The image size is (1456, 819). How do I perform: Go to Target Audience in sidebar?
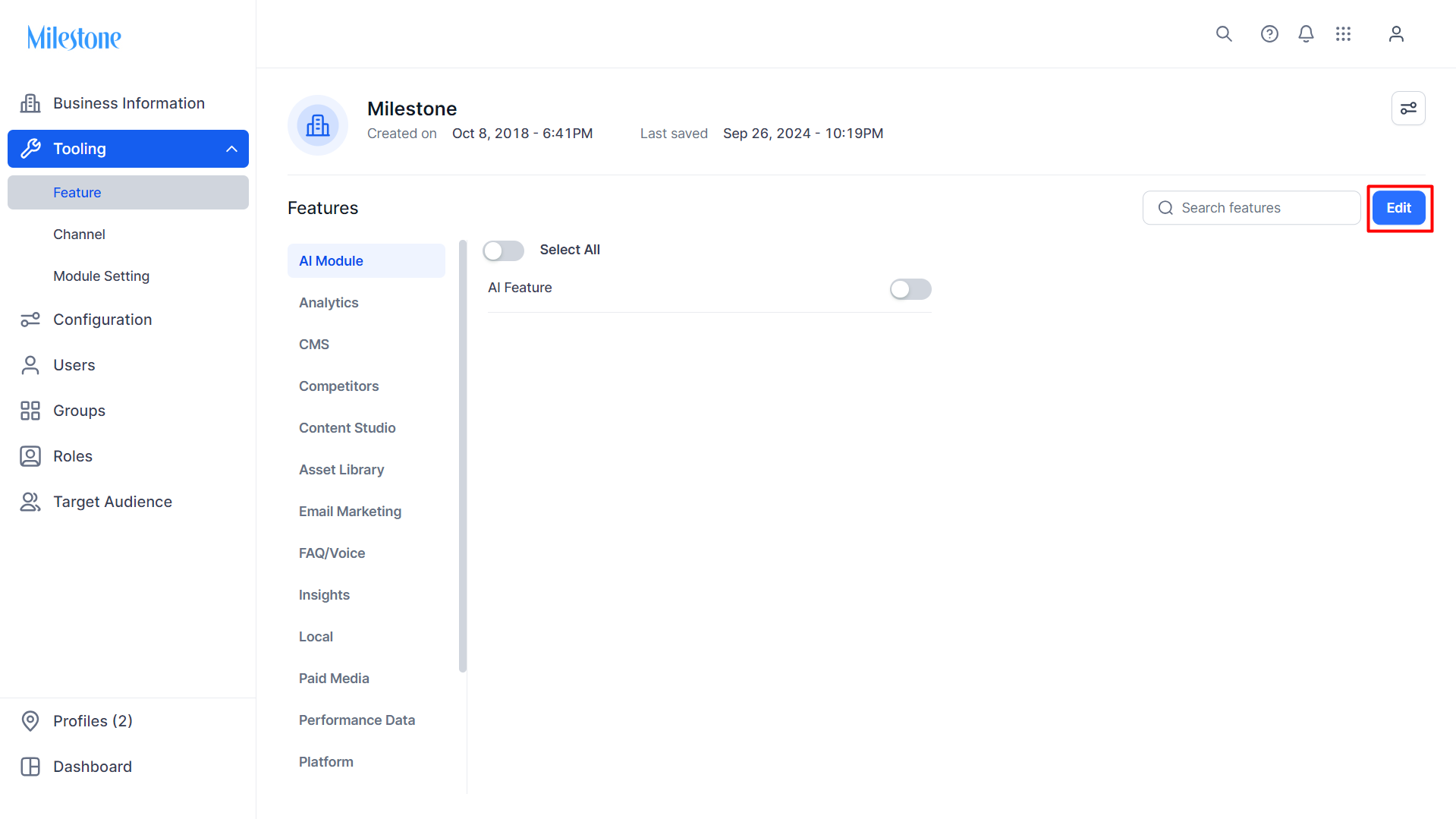click(128, 502)
